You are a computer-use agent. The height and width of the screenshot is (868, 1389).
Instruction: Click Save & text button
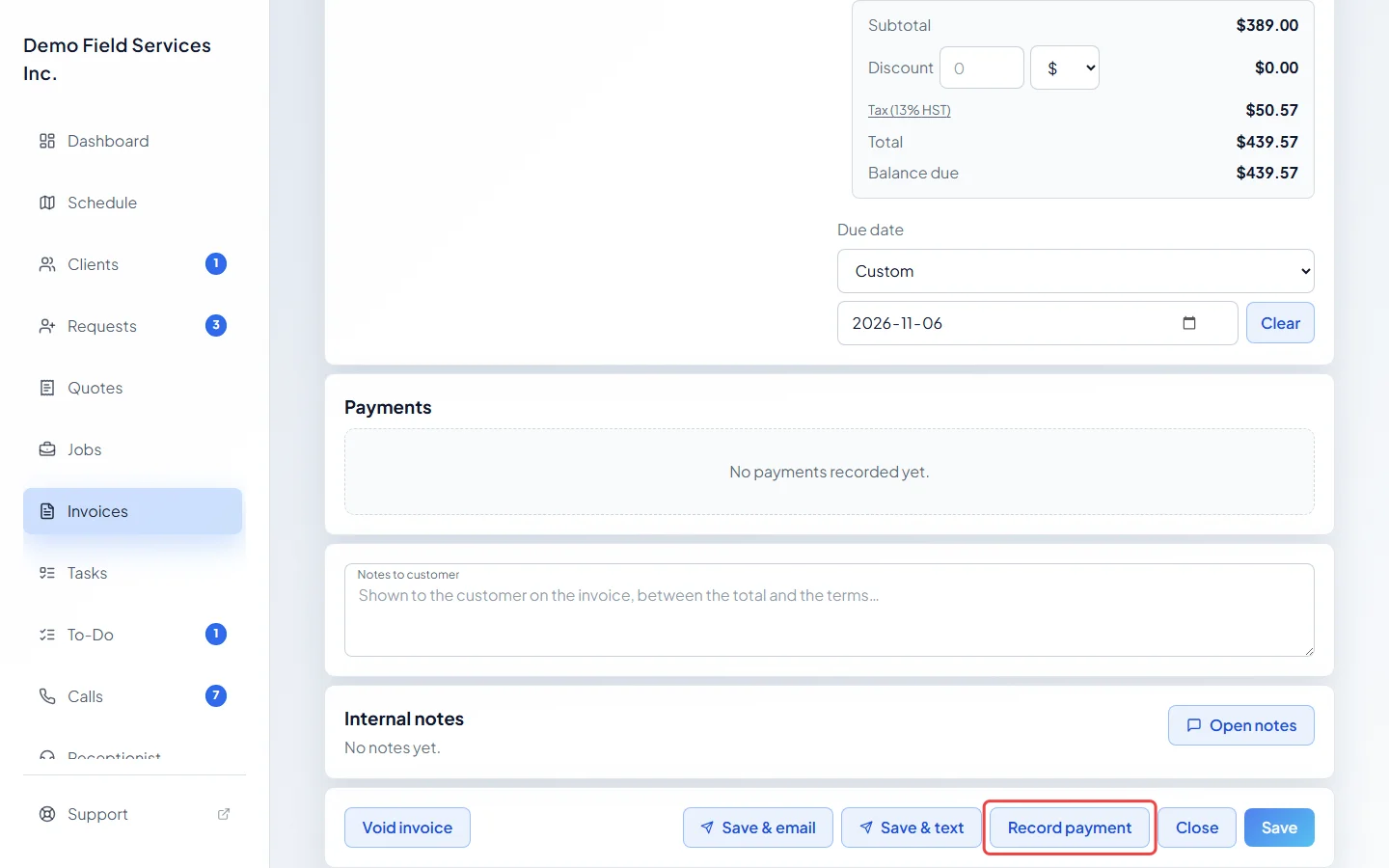coord(912,827)
